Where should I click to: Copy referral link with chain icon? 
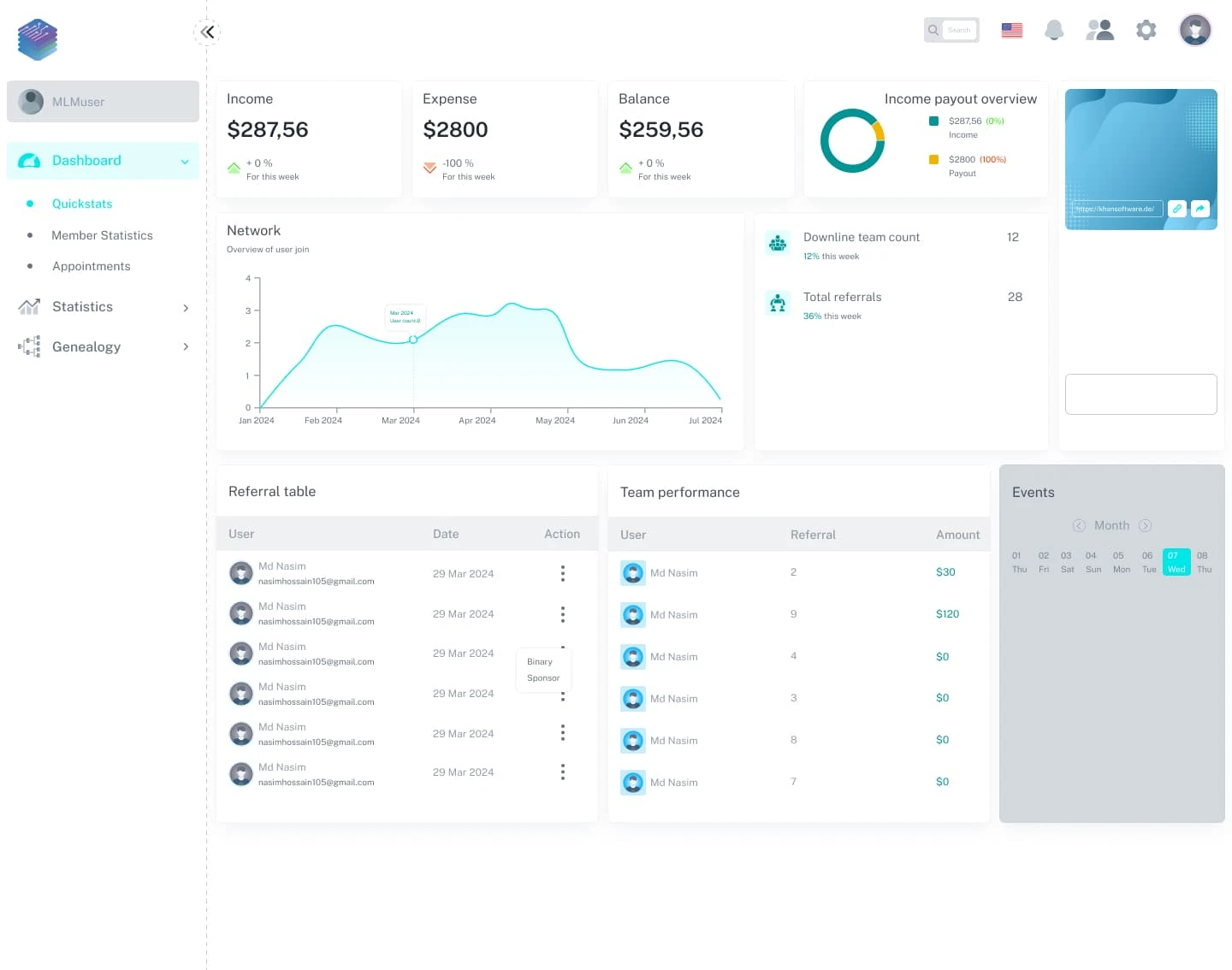1177,209
